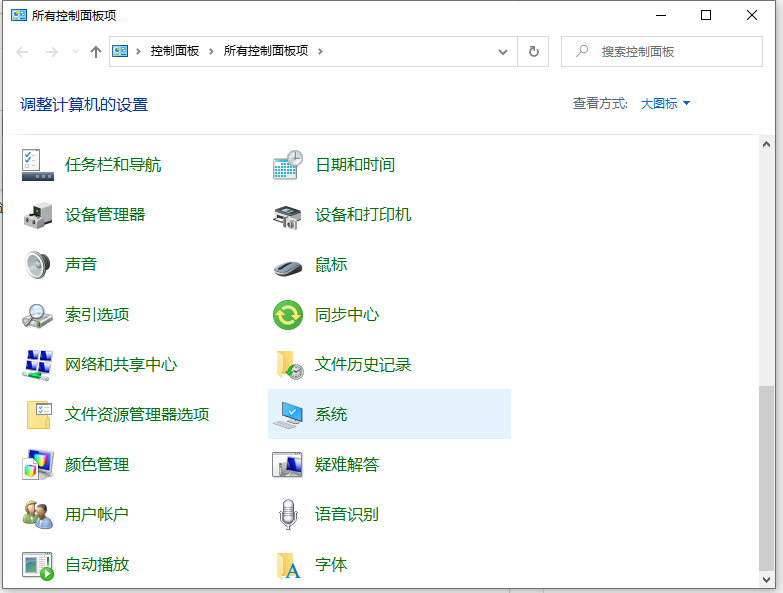Click the scrollbar down arrow
The height and width of the screenshot is (593, 783).
click(x=767, y=580)
